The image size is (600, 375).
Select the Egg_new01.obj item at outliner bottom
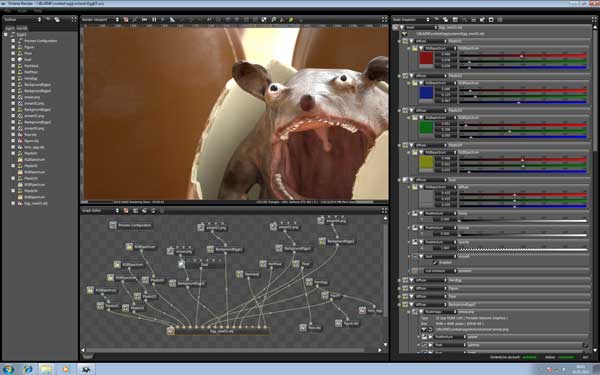pos(36,203)
